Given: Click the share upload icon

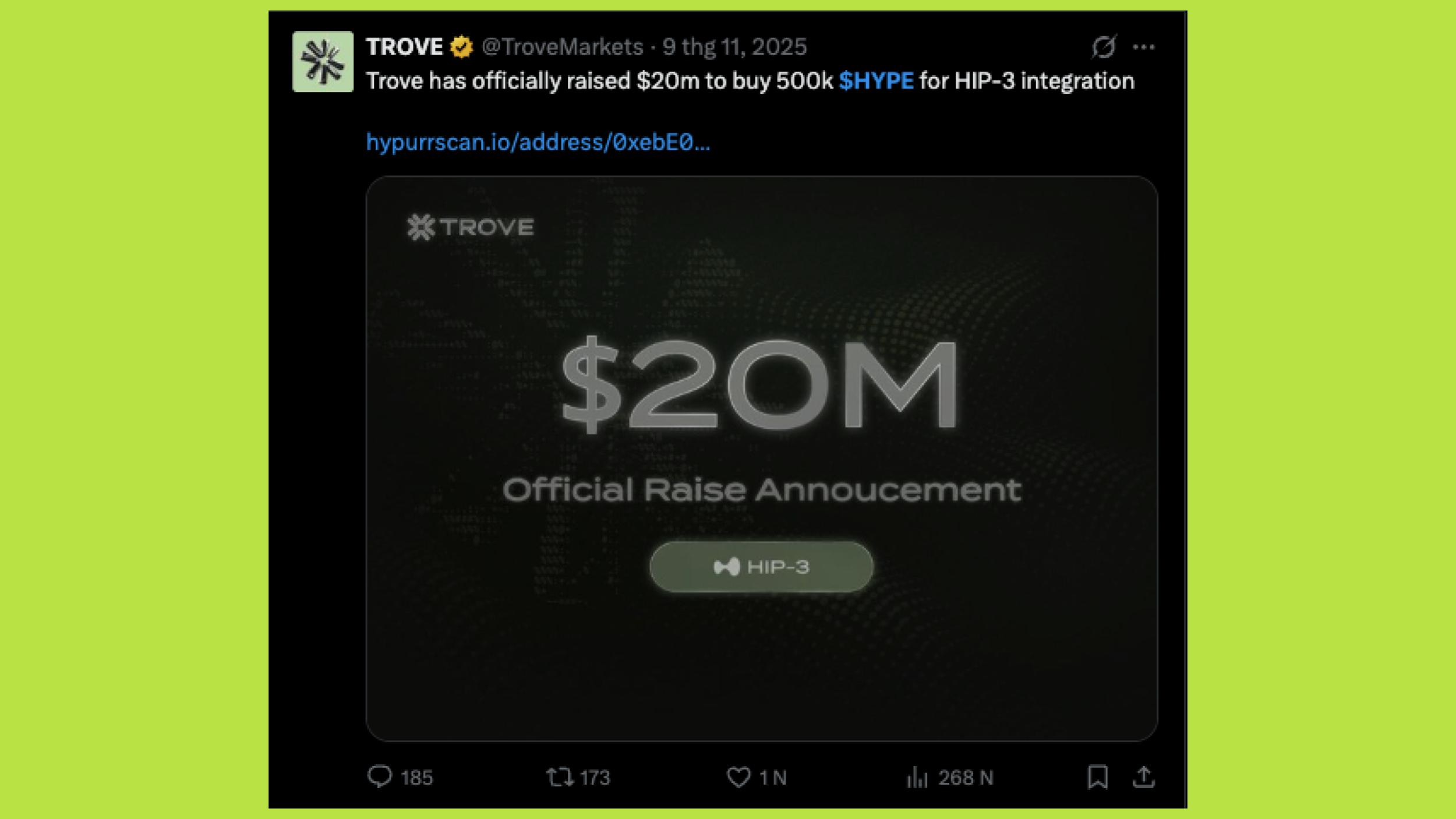Looking at the screenshot, I should (1143, 776).
